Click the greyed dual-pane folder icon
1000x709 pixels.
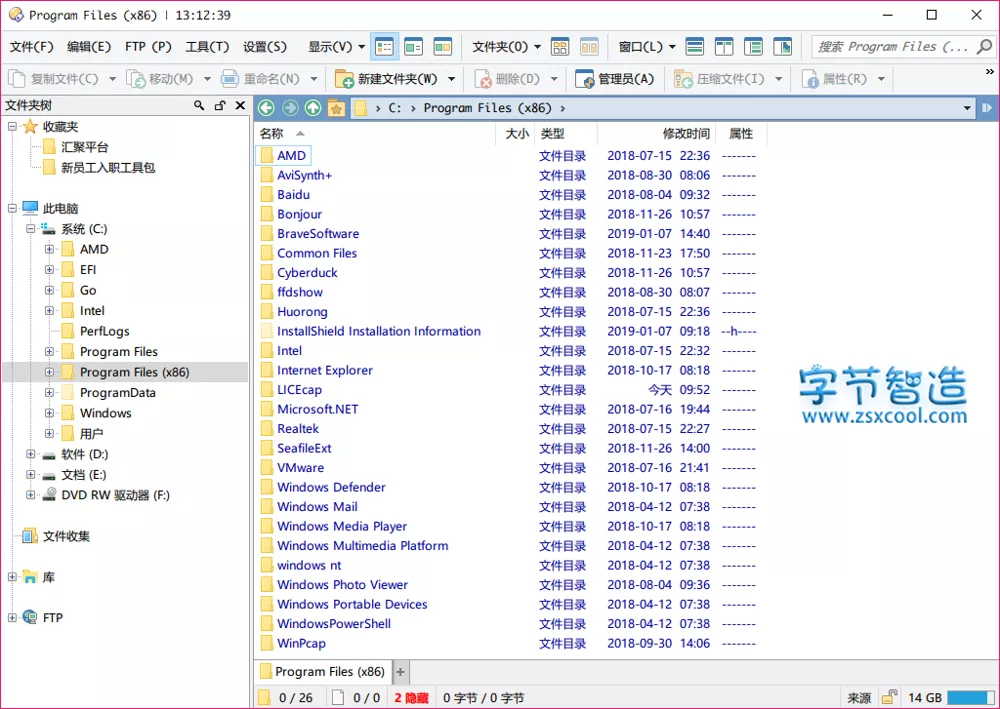point(589,47)
